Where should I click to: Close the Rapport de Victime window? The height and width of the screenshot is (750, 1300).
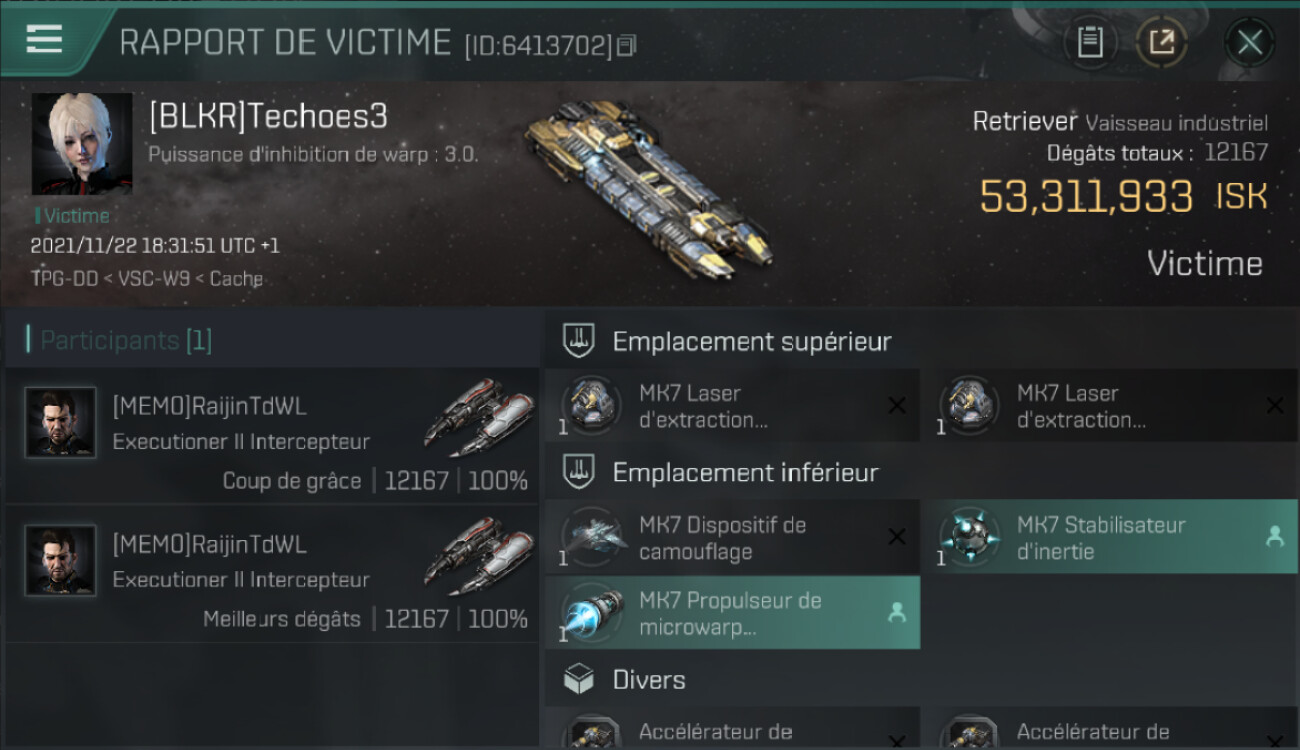tap(1249, 42)
